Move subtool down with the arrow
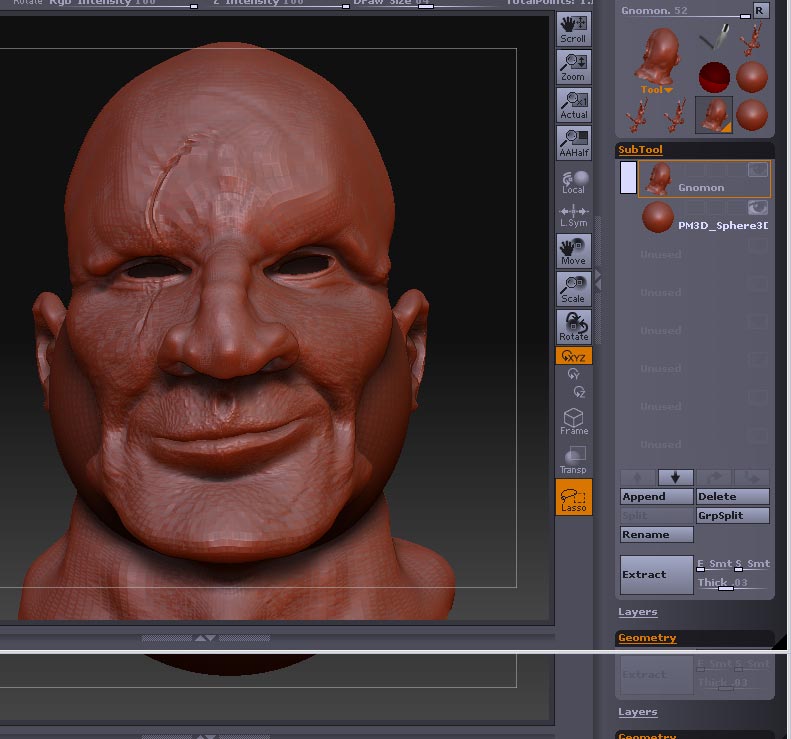This screenshot has height=739, width=791. 675,477
